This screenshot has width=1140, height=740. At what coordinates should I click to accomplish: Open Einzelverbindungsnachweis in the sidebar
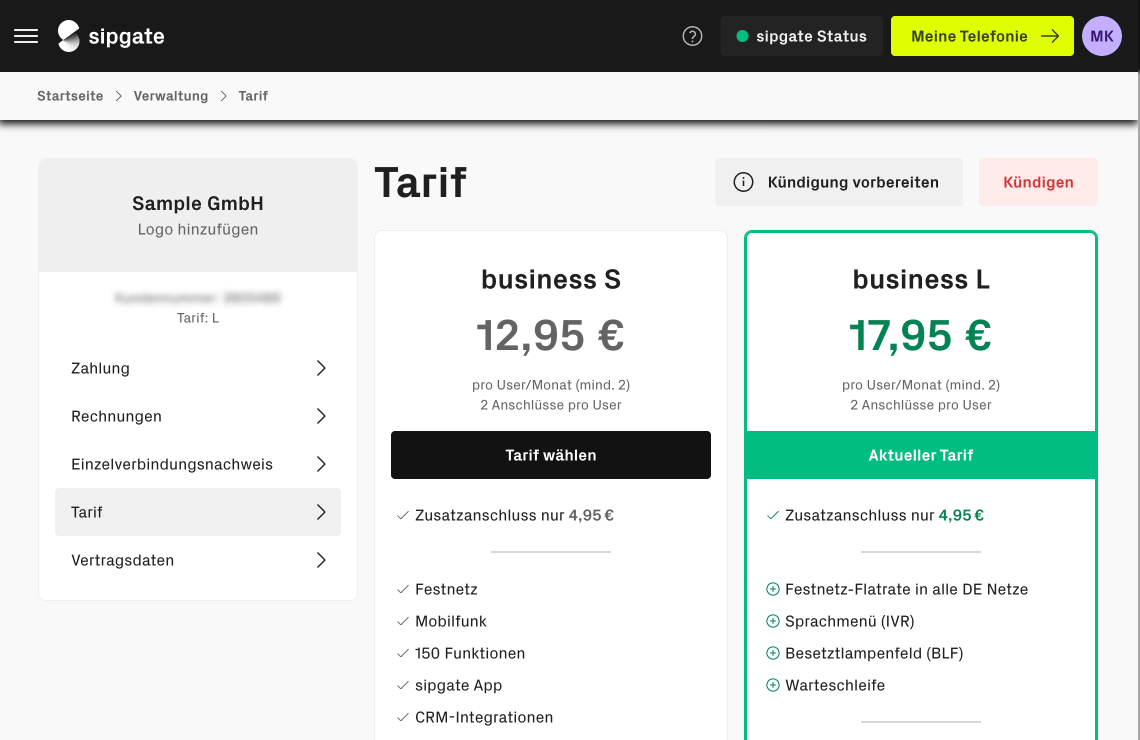[x=172, y=464]
